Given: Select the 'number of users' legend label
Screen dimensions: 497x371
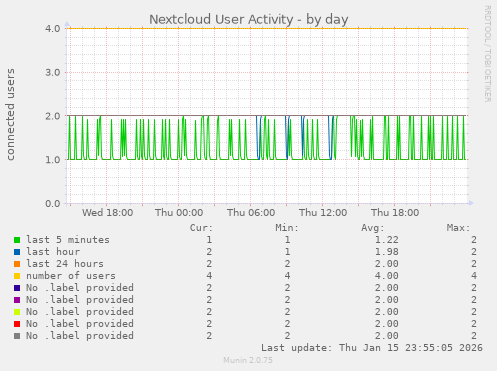Looking at the screenshot, I should [71, 276].
